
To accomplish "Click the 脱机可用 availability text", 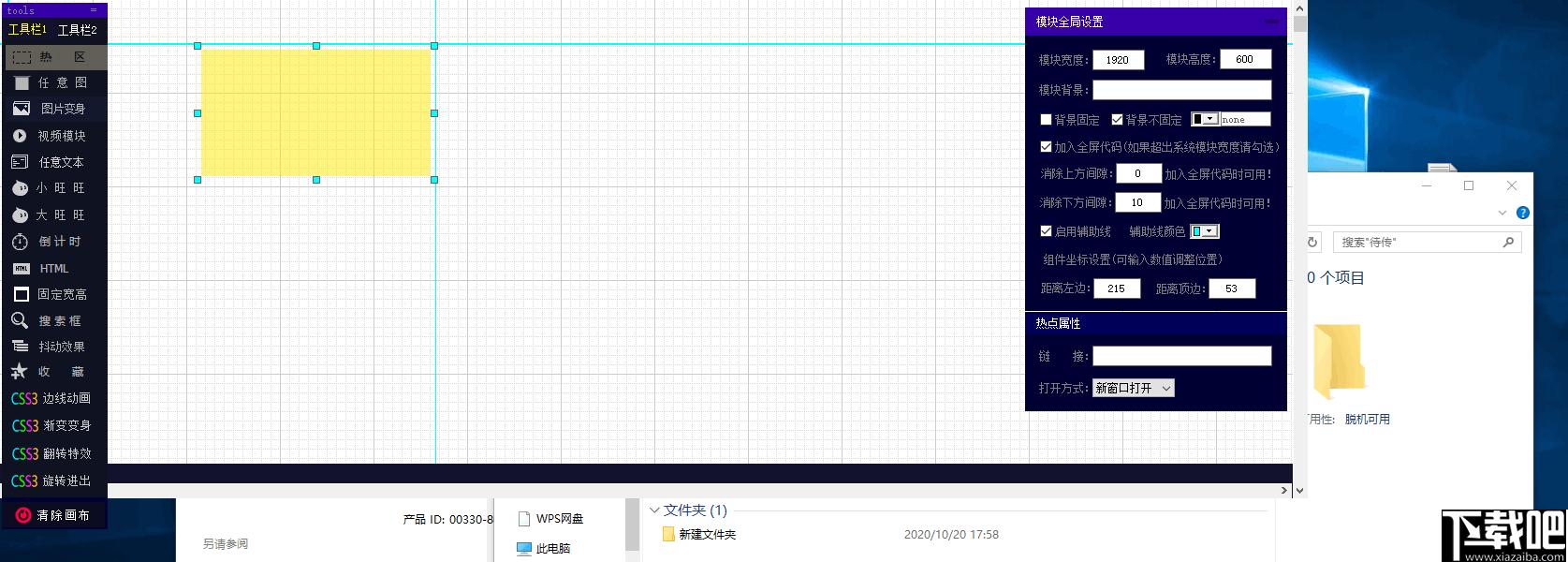I will tap(1367, 420).
